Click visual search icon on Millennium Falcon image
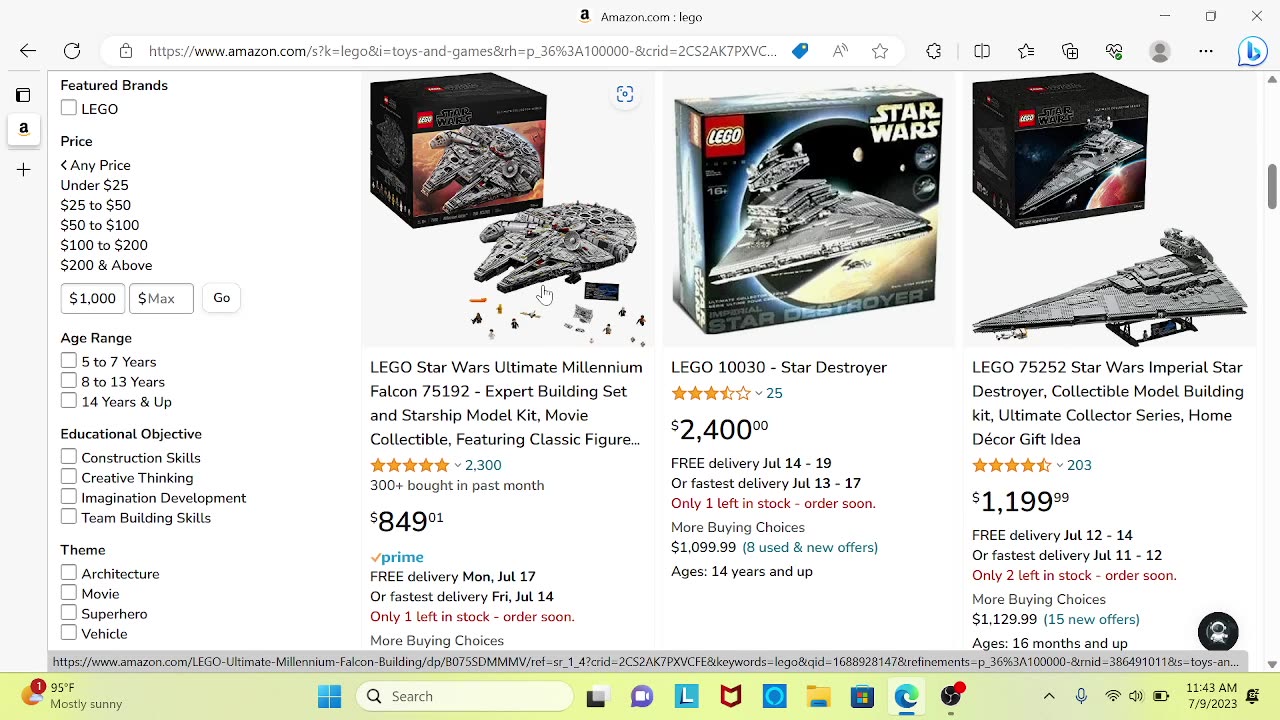Screen dimensions: 1280x720 pyautogui.click(x=625, y=94)
